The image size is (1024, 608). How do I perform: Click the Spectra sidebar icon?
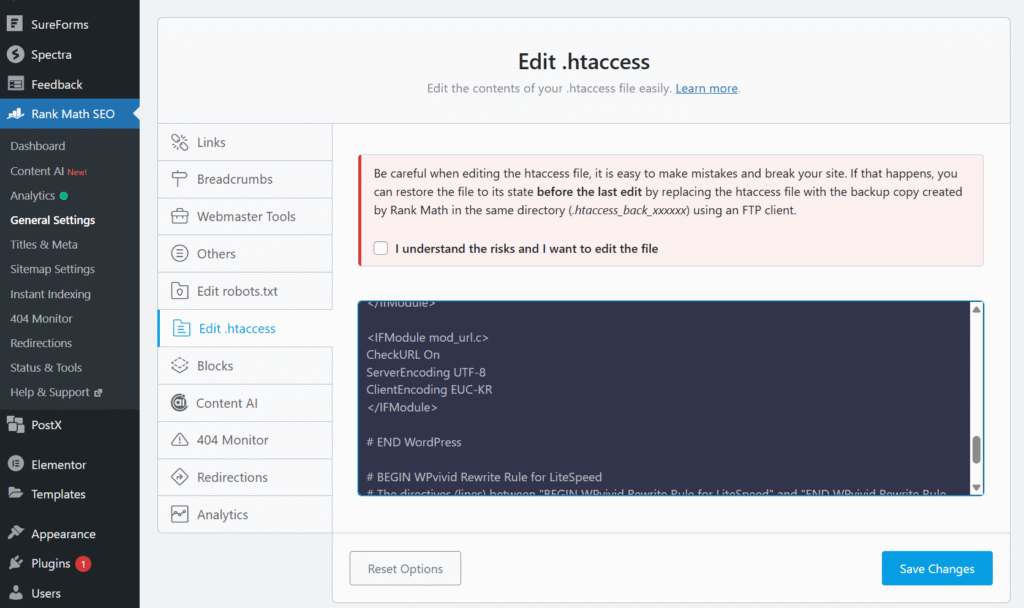click(15, 54)
